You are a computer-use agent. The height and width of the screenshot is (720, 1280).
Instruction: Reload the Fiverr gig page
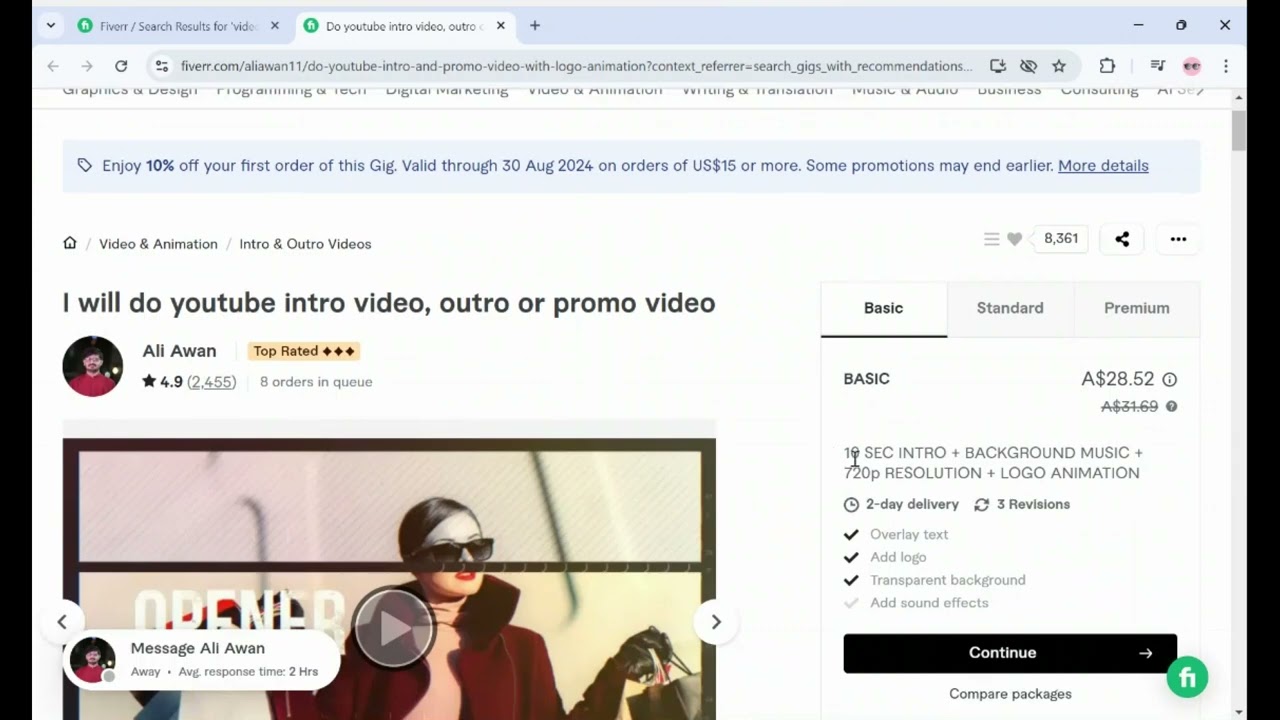point(121,66)
